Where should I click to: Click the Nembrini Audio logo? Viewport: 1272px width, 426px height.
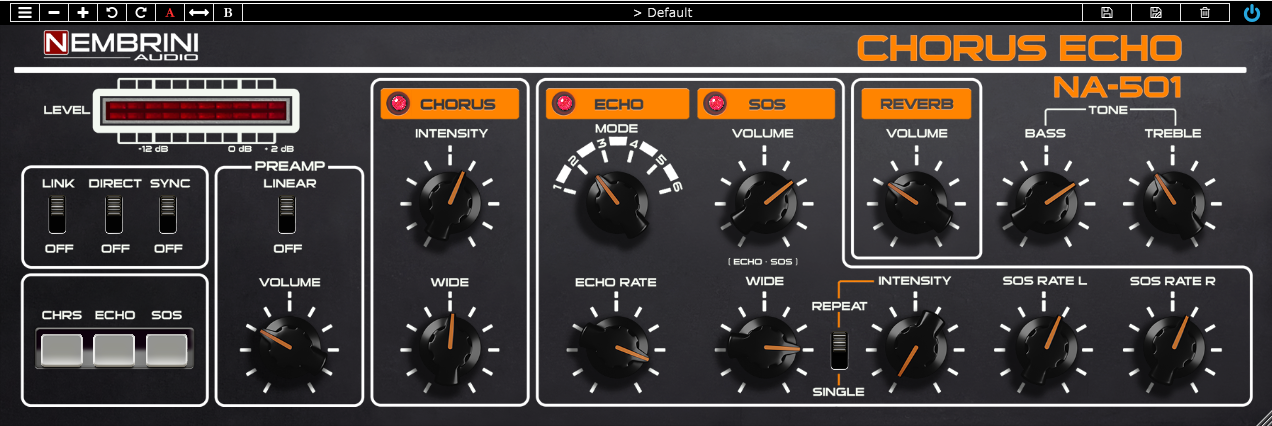121,46
